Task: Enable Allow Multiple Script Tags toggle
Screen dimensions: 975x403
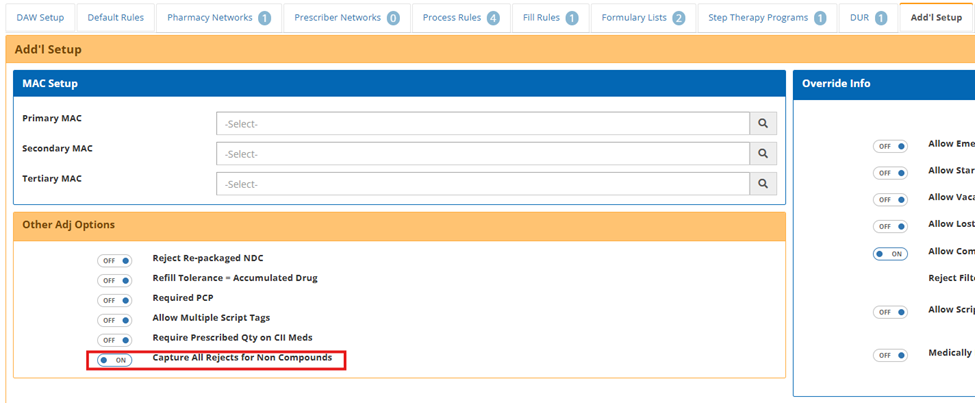Action: (x=114, y=320)
